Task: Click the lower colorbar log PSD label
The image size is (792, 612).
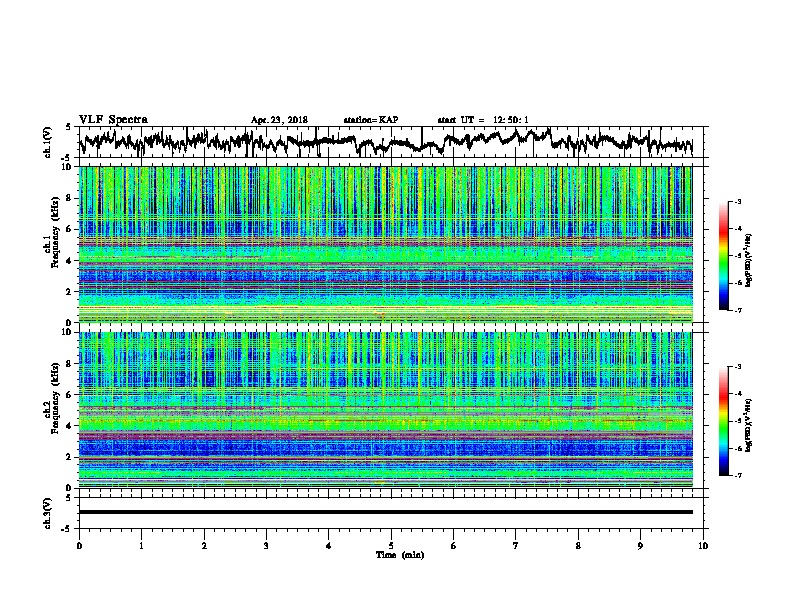Action: [x=749, y=425]
